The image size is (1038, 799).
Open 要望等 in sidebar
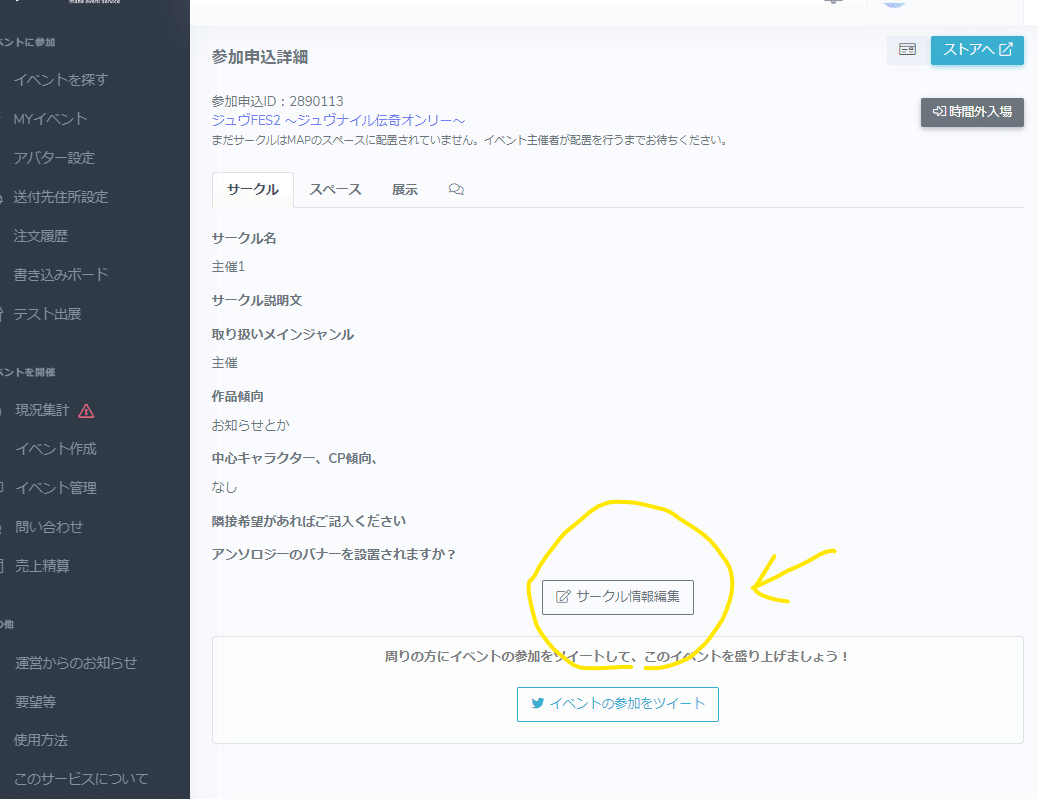pyautogui.click(x=36, y=702)
